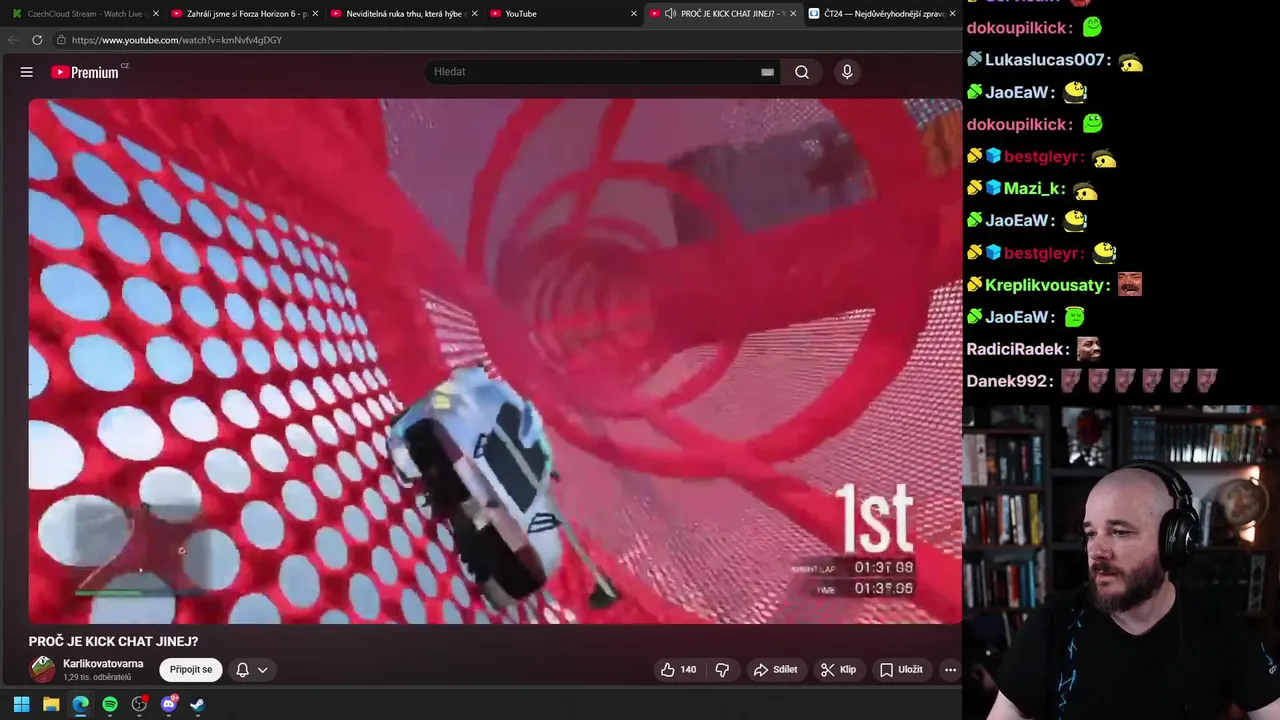Go back with the browser back arrow
Screen dimensions: 1280x720
point(13,40)
